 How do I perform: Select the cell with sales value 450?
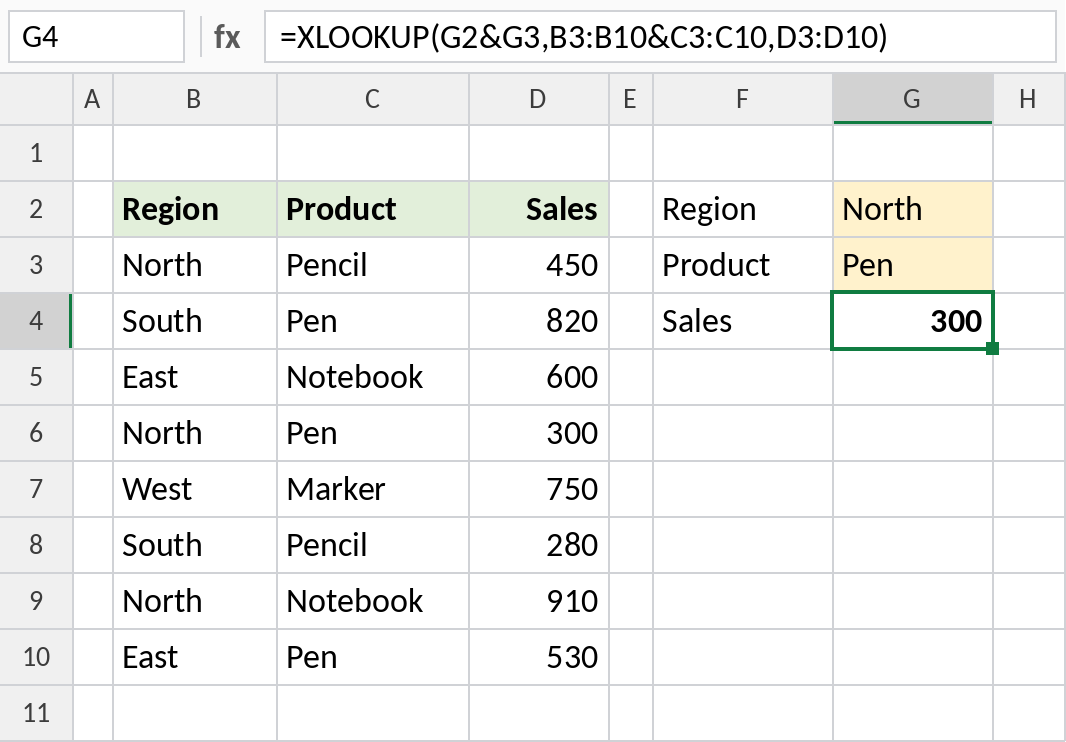(x=538, y=265)
